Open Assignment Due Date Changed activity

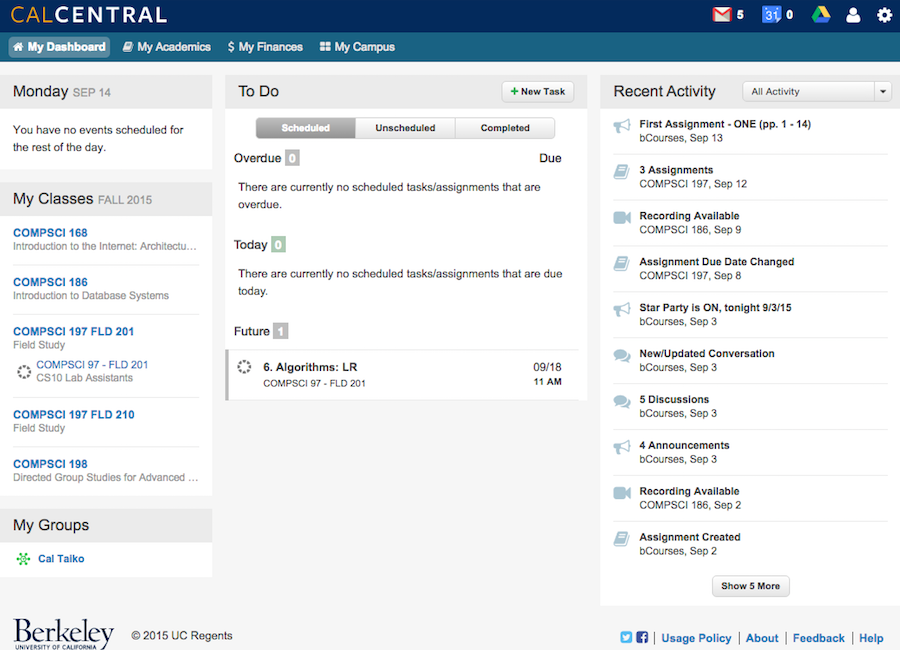click(751, 269)
